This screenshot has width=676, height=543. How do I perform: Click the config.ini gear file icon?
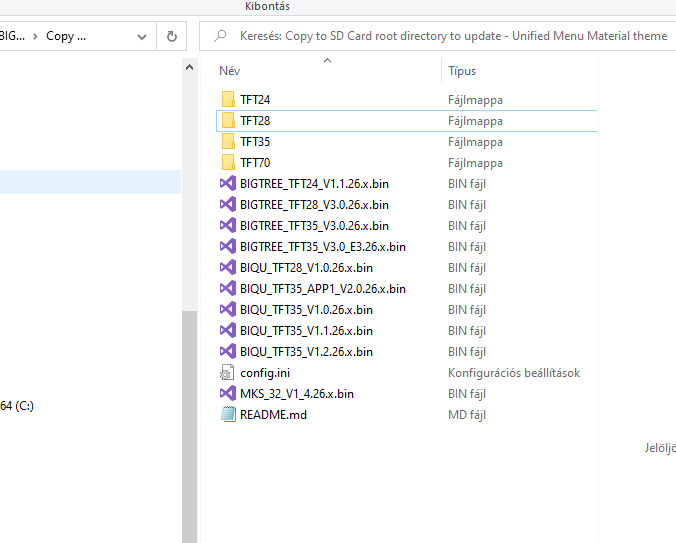(227, 373)
